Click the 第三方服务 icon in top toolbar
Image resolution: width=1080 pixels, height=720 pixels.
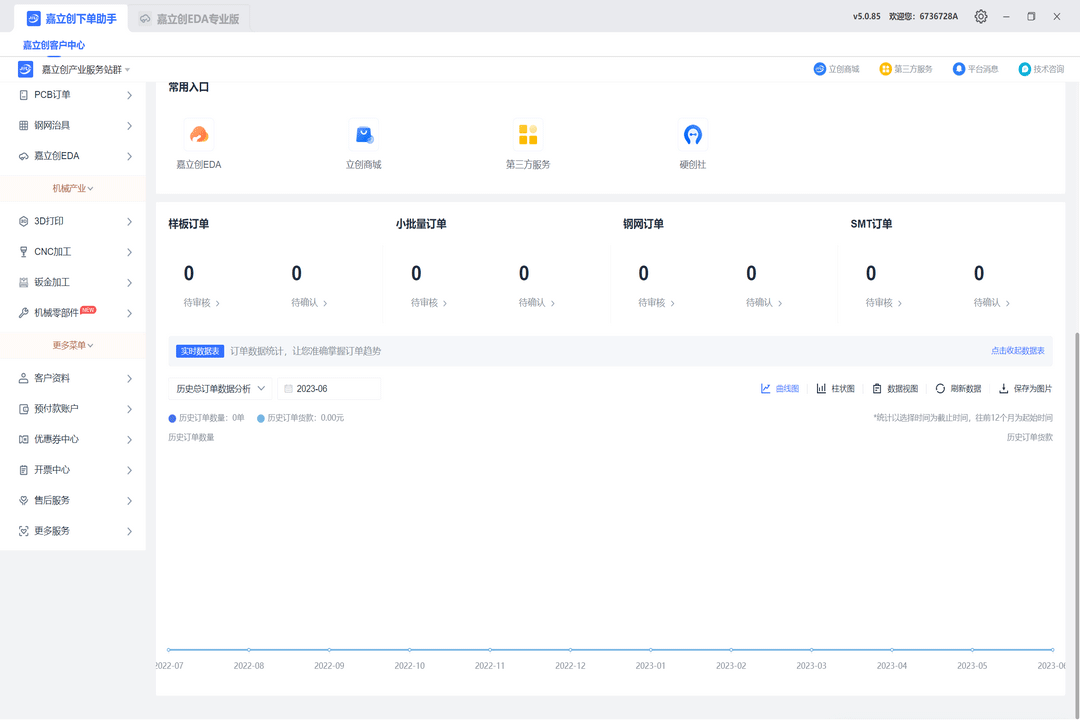click(886, 69)
